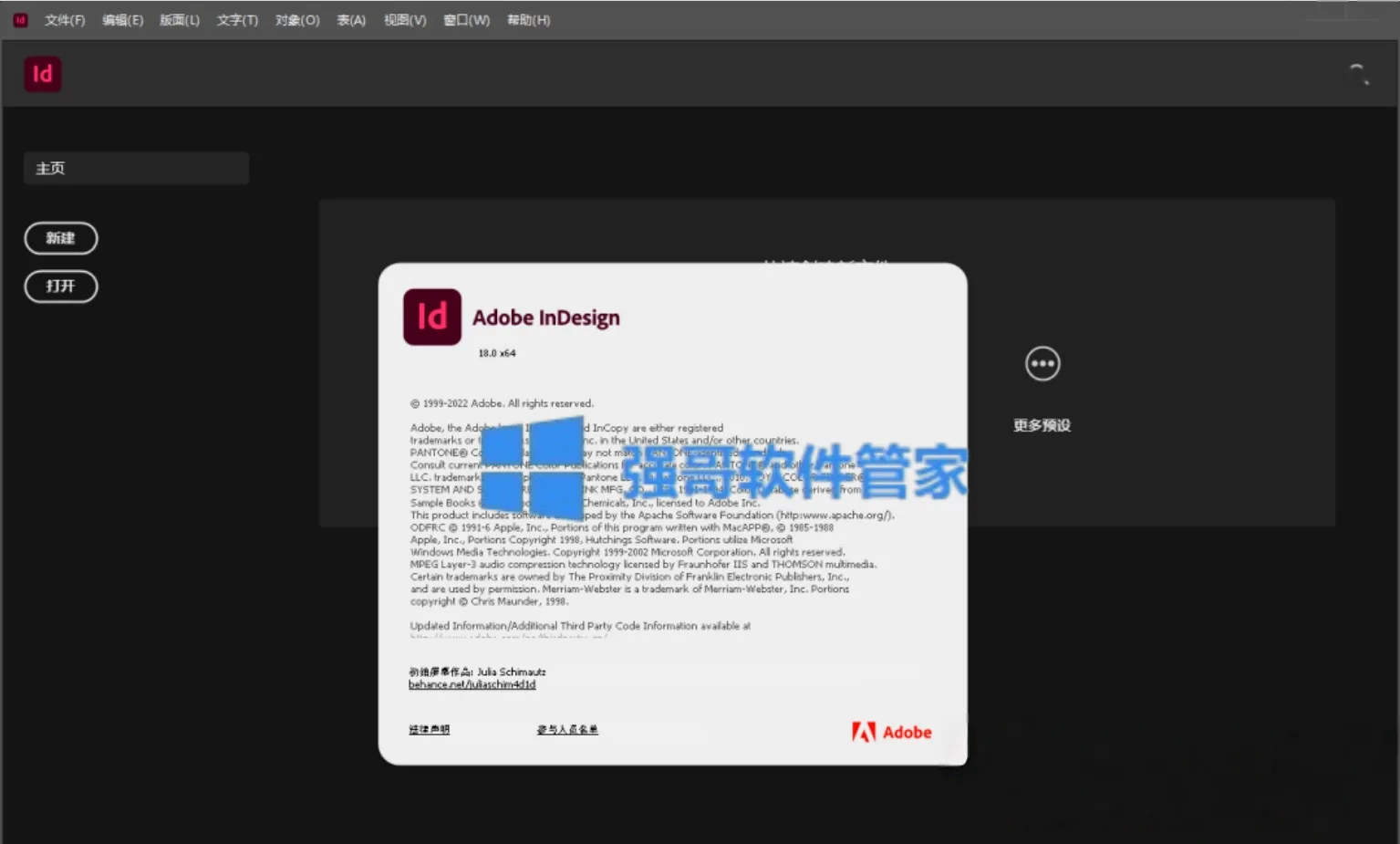Viewport: 1400px width, 844px height.
Task: Click the "Windows Media Technologies" copyright line
Action: click(627, 552)
